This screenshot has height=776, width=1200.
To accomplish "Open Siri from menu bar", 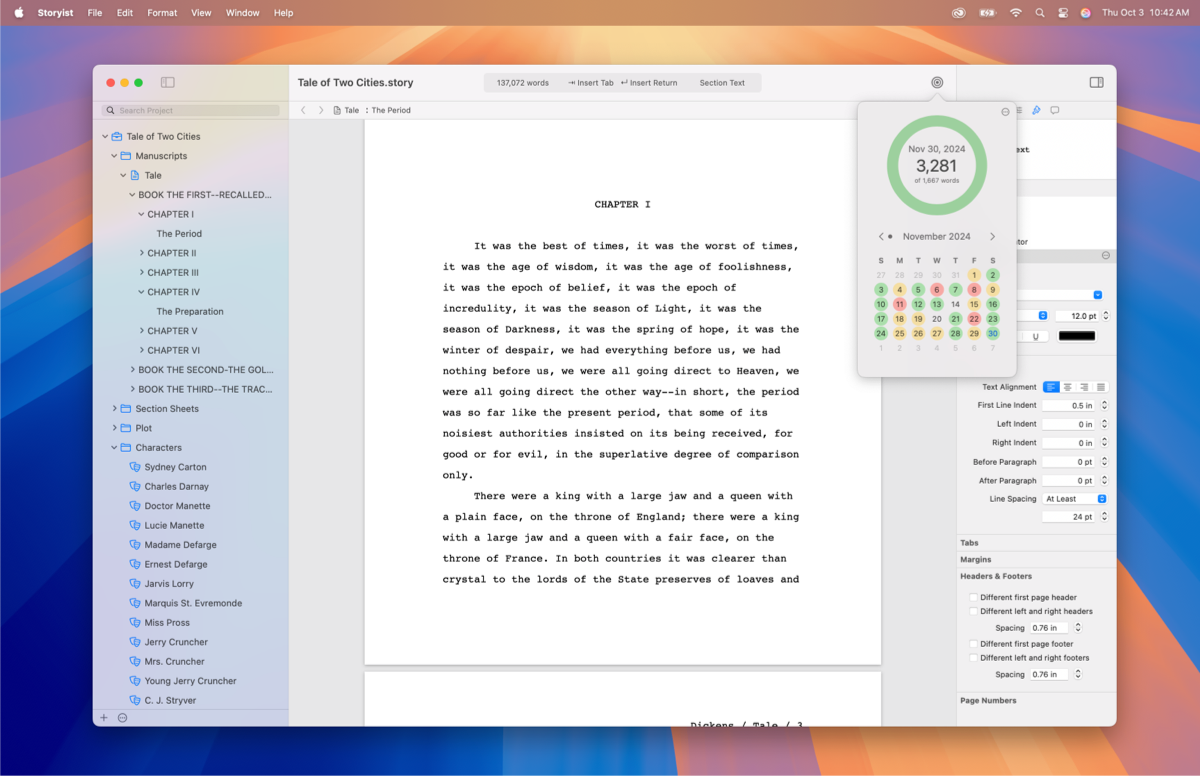I will coord(1085,13).
